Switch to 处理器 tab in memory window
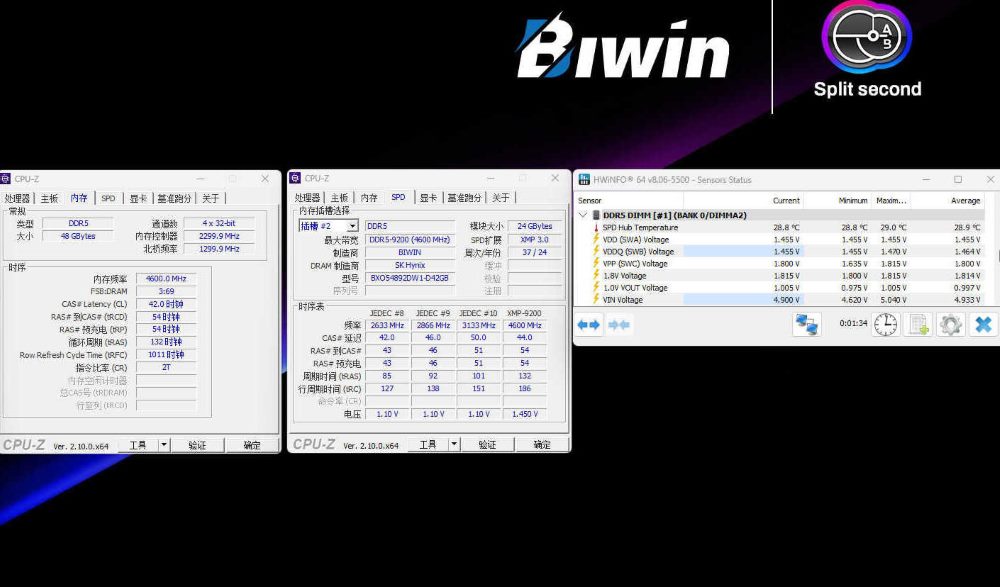 (x=17, y=198)
